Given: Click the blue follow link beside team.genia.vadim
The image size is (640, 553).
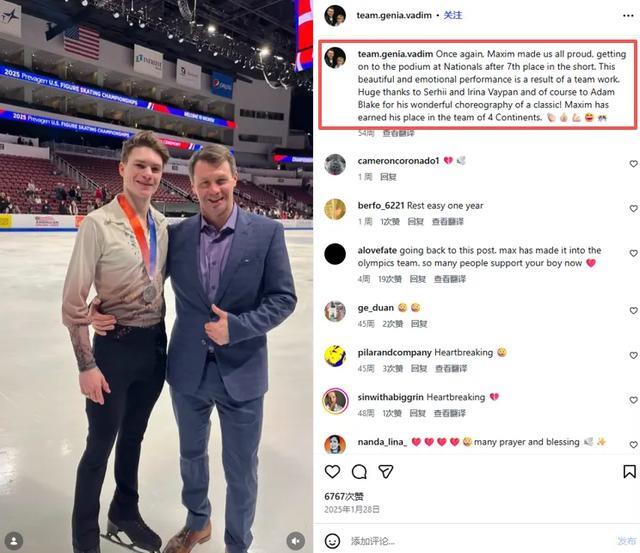Looking at the screenshot, I should [x=453, y=15].
